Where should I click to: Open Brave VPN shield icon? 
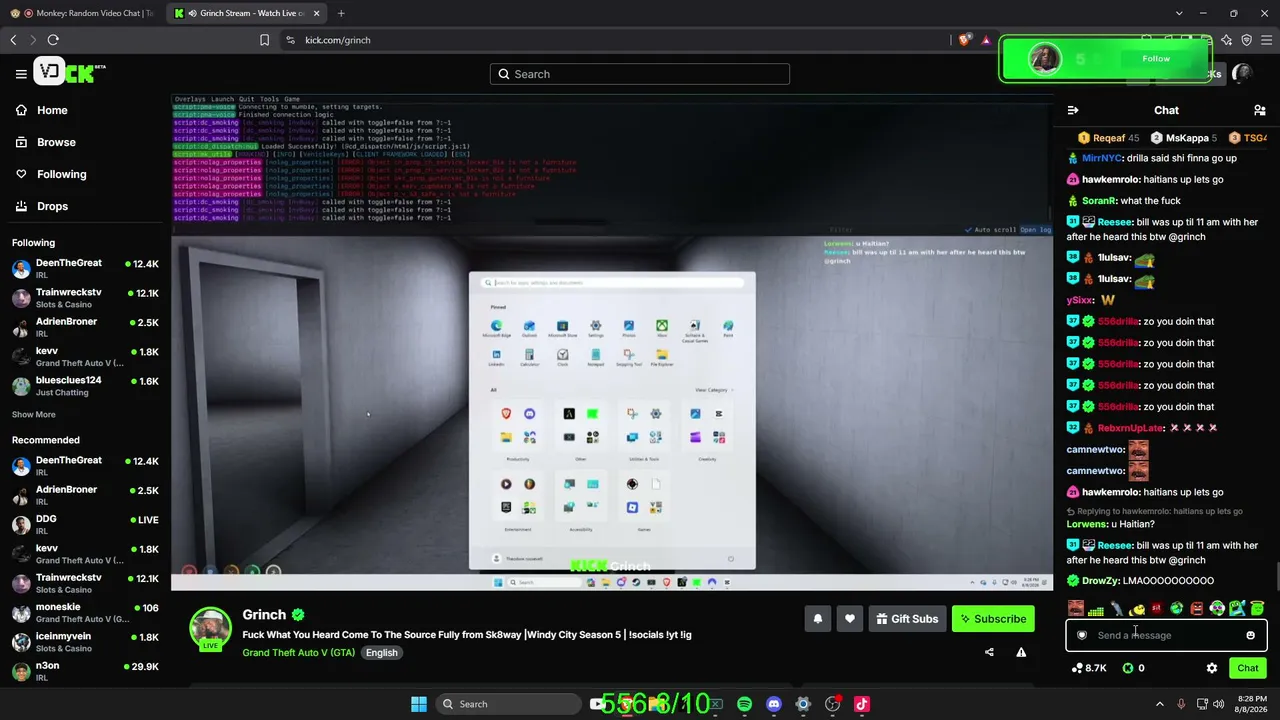(1246, 40)
